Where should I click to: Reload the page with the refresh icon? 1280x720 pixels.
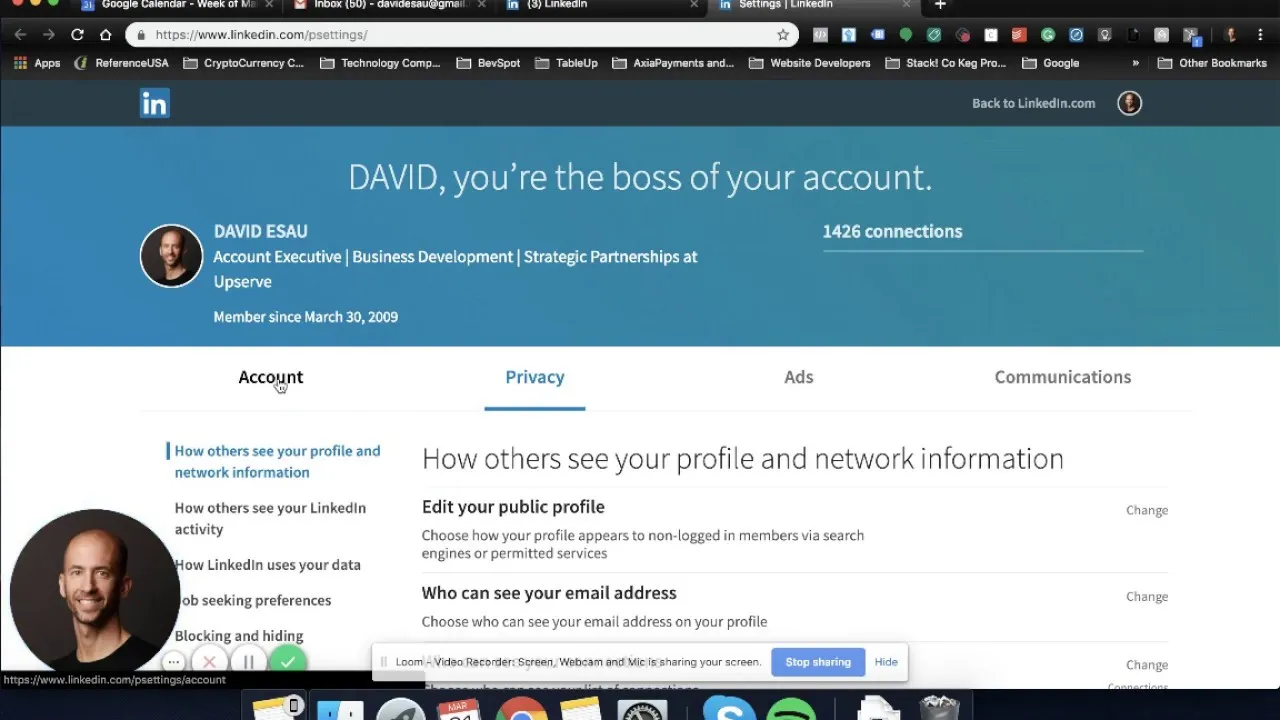77,34
